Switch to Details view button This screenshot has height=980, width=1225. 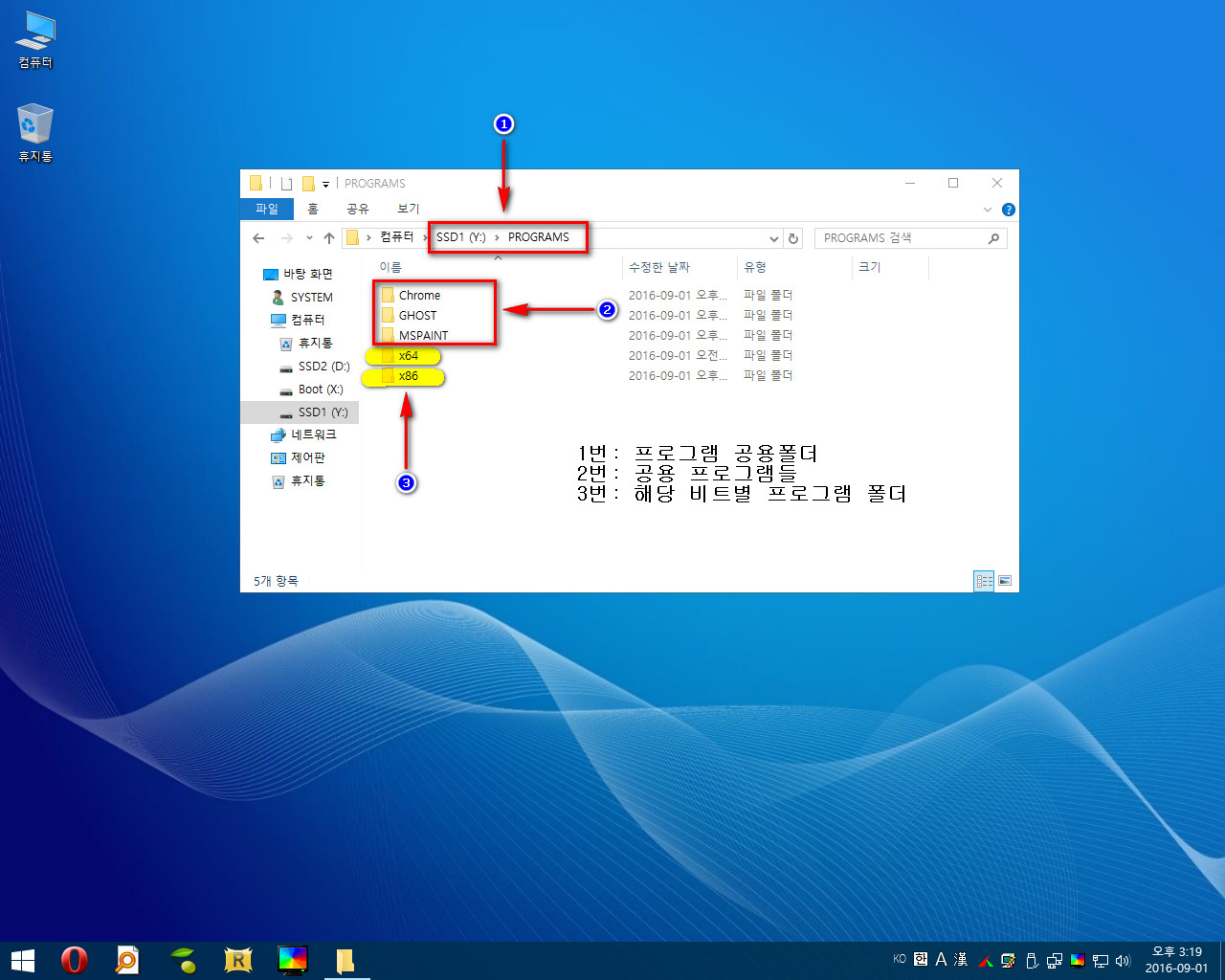(984, 581)
